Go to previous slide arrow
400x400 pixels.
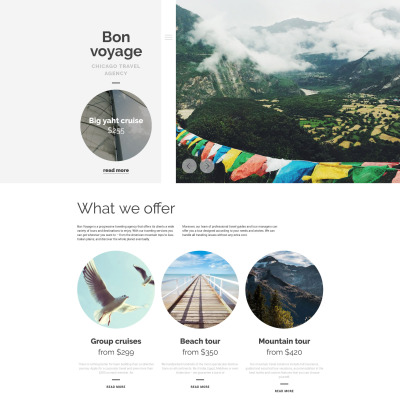tap(189, 166)
